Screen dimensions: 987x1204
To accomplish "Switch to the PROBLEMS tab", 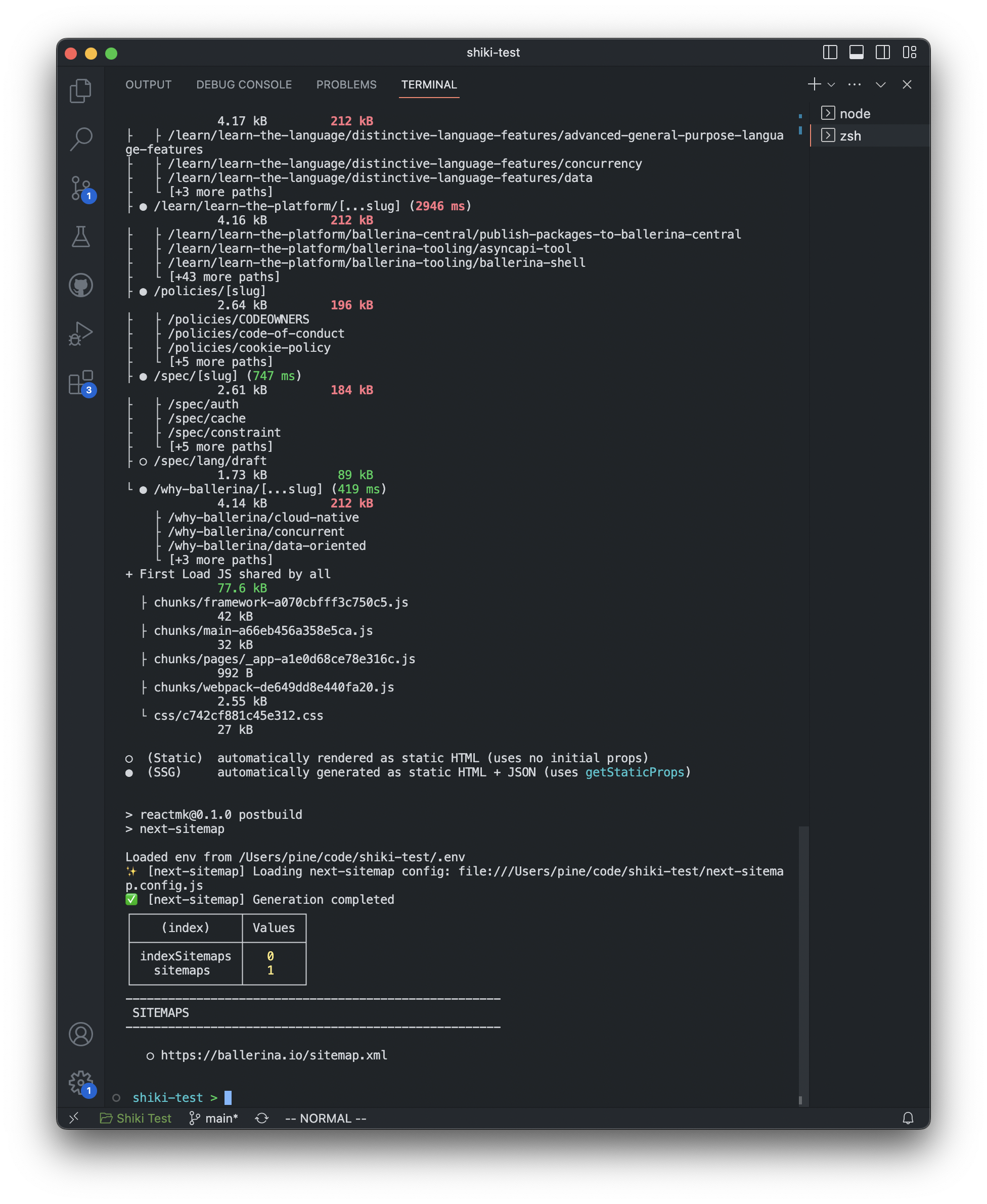I will 346,84.
